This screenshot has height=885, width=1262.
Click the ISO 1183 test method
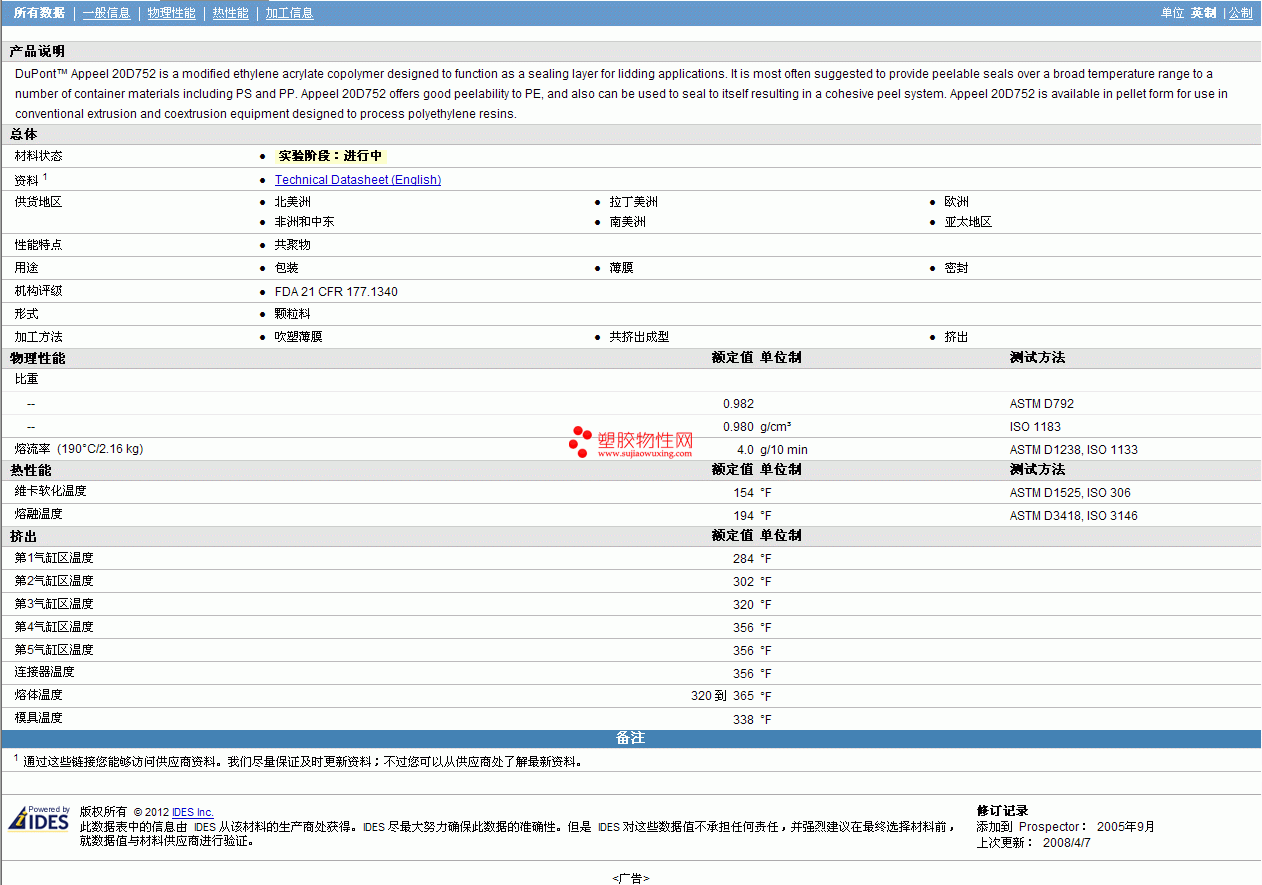(1035, 427)
